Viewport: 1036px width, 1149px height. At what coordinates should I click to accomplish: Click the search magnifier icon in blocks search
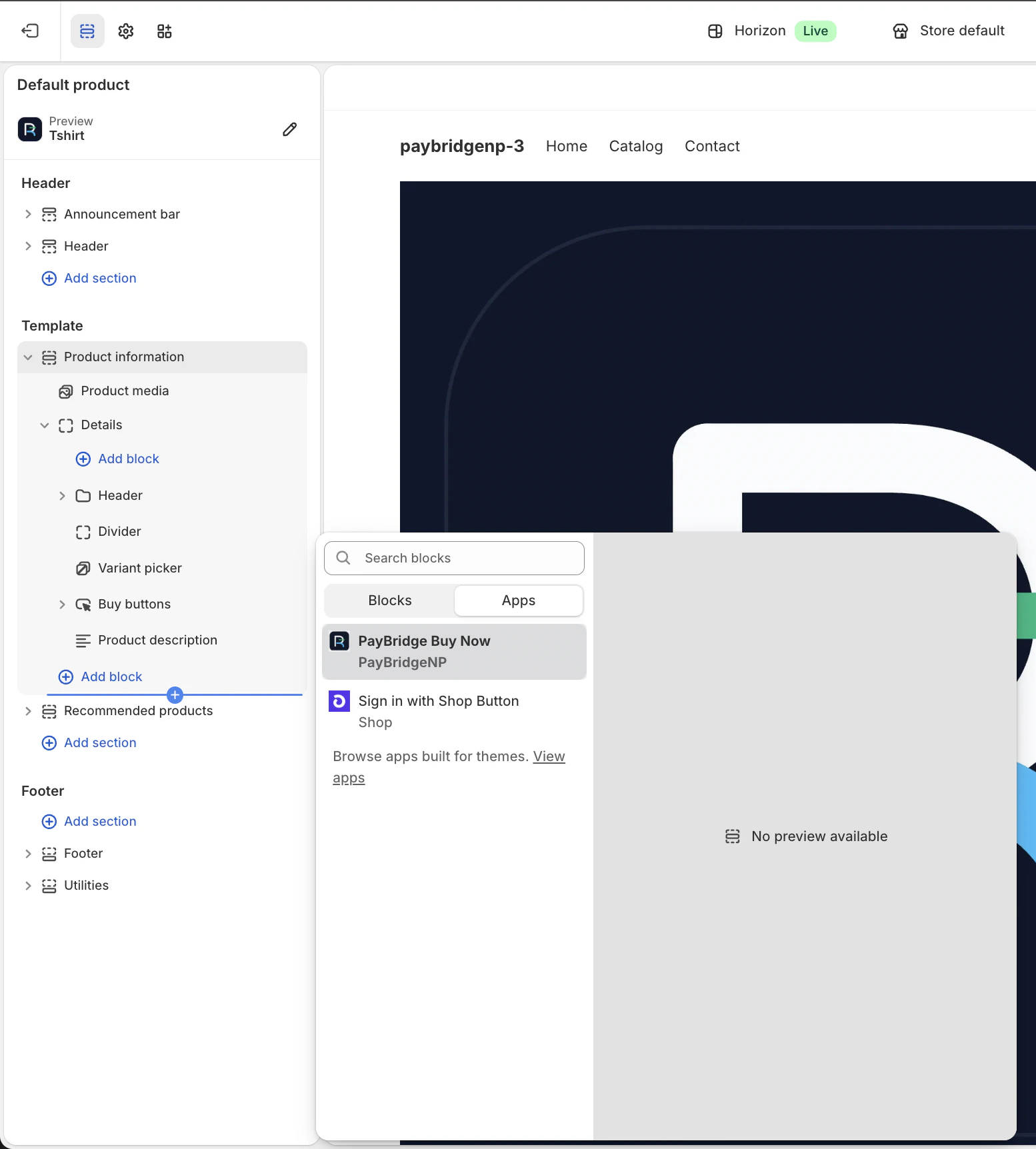point(343,558)
